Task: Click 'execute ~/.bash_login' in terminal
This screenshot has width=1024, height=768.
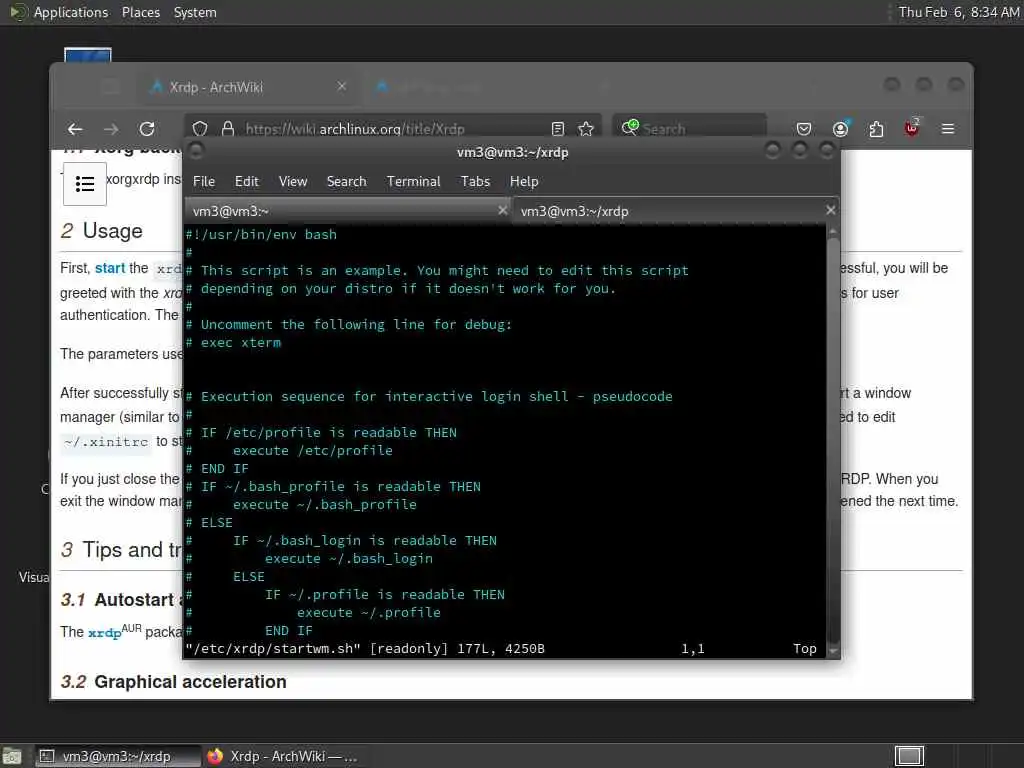Action: click(349, 558)
